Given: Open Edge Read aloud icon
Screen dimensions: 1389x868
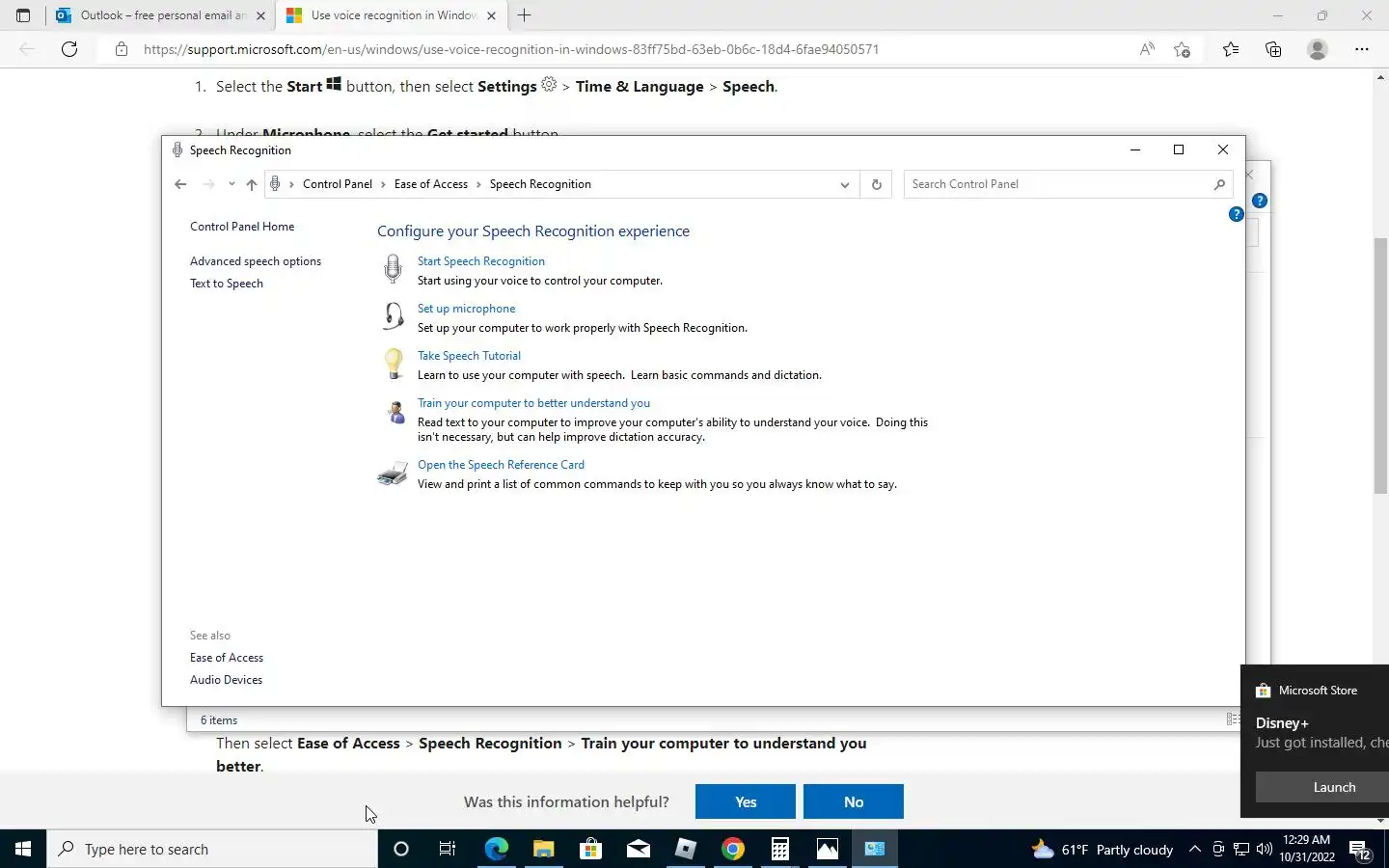Looking at the screenshot, I should click(1147, 49).
